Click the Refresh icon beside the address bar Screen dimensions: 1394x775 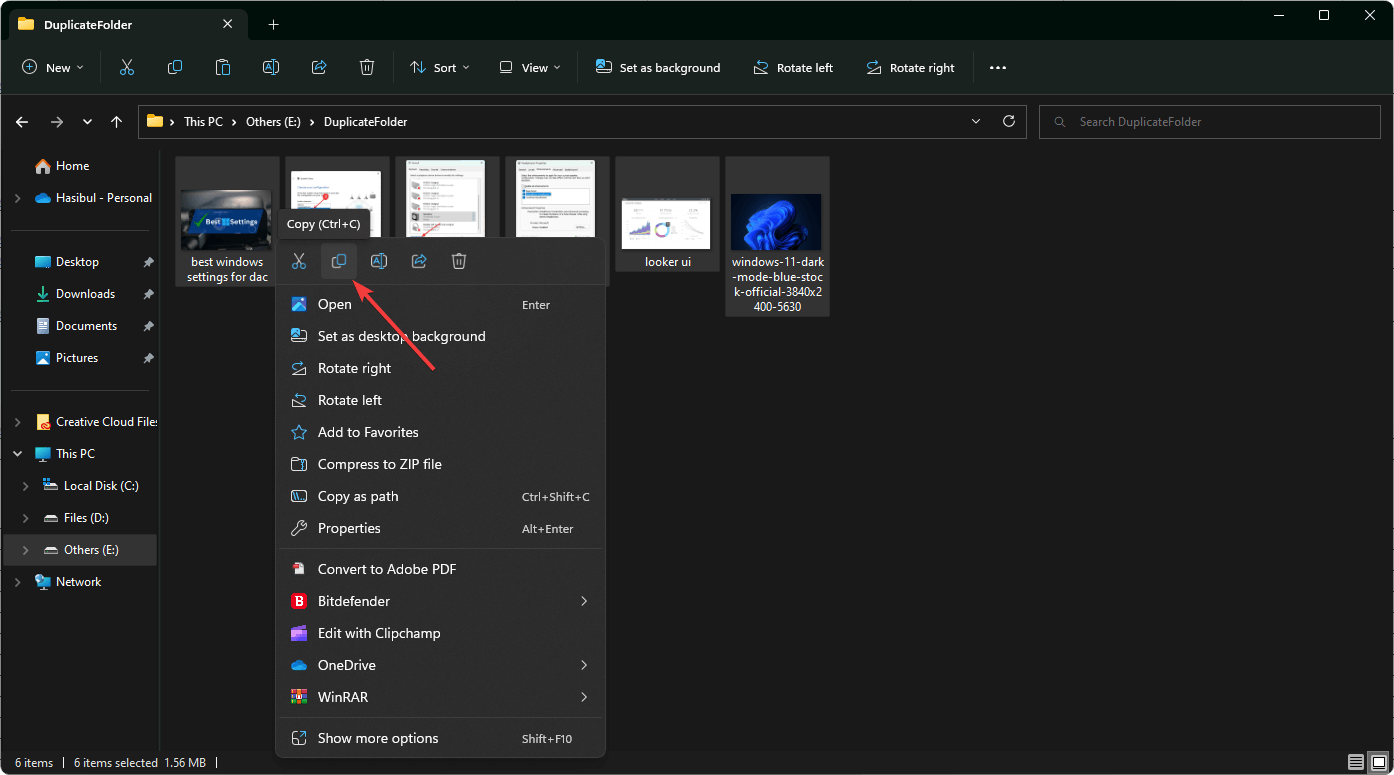1009,121
